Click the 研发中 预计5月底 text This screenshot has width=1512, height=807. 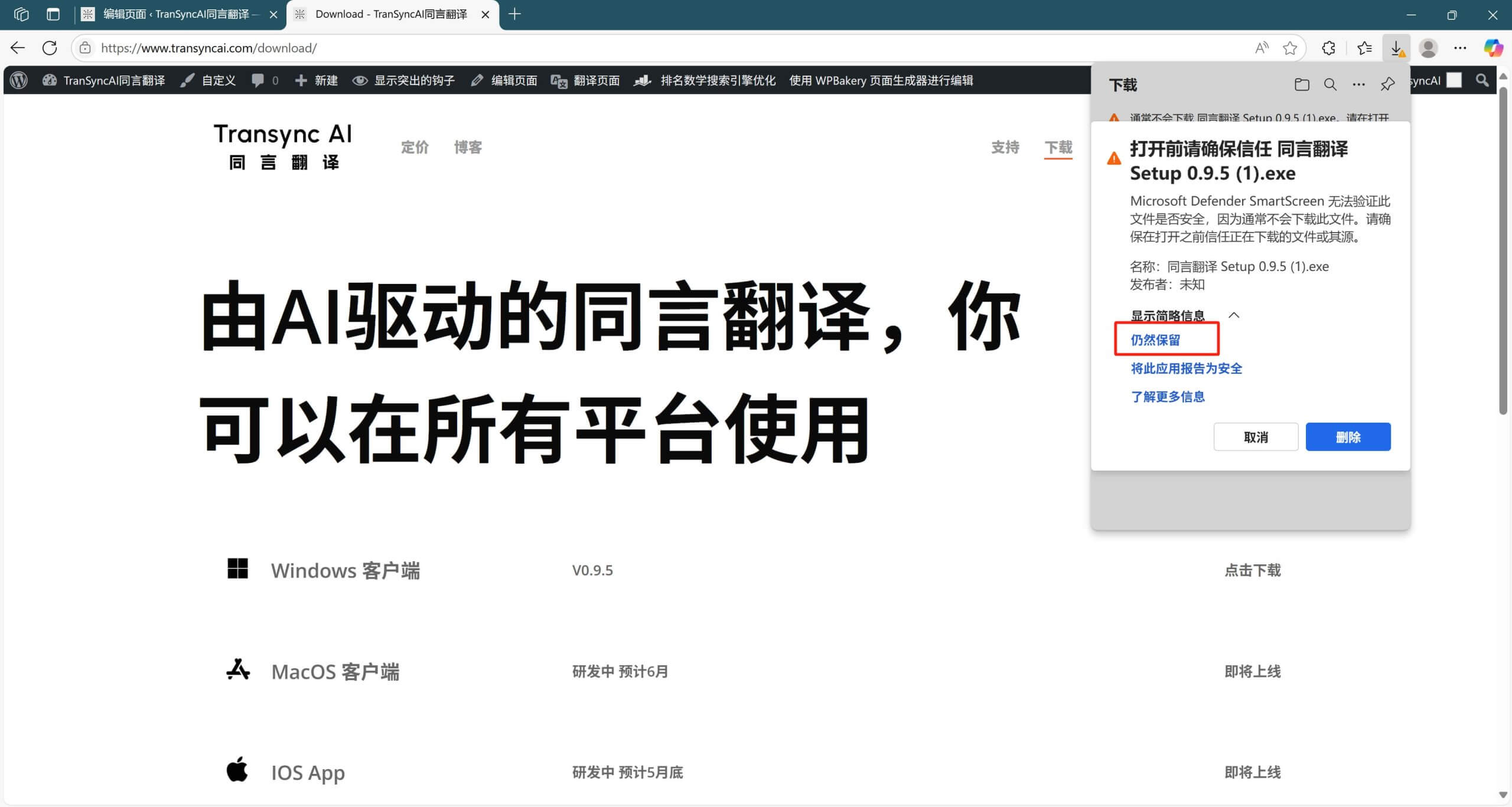627,772
